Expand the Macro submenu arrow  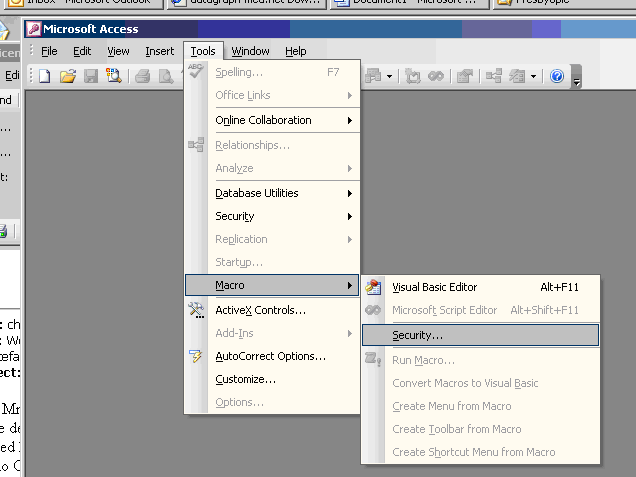tap(350, 285)
